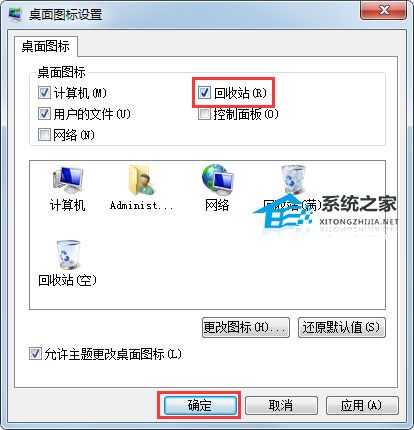Uncheck the 回收站(R) checkbox
414x430 pixels.
(204, 93)
